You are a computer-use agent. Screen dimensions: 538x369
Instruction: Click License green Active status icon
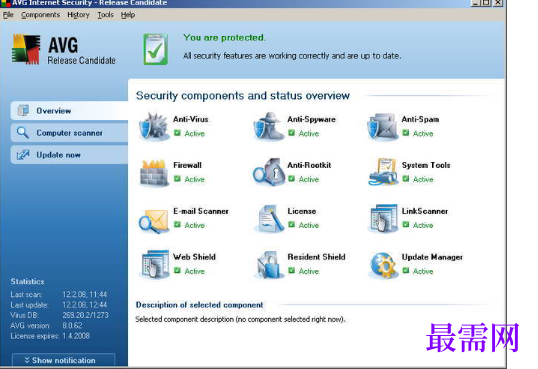[x=291, y=224]
